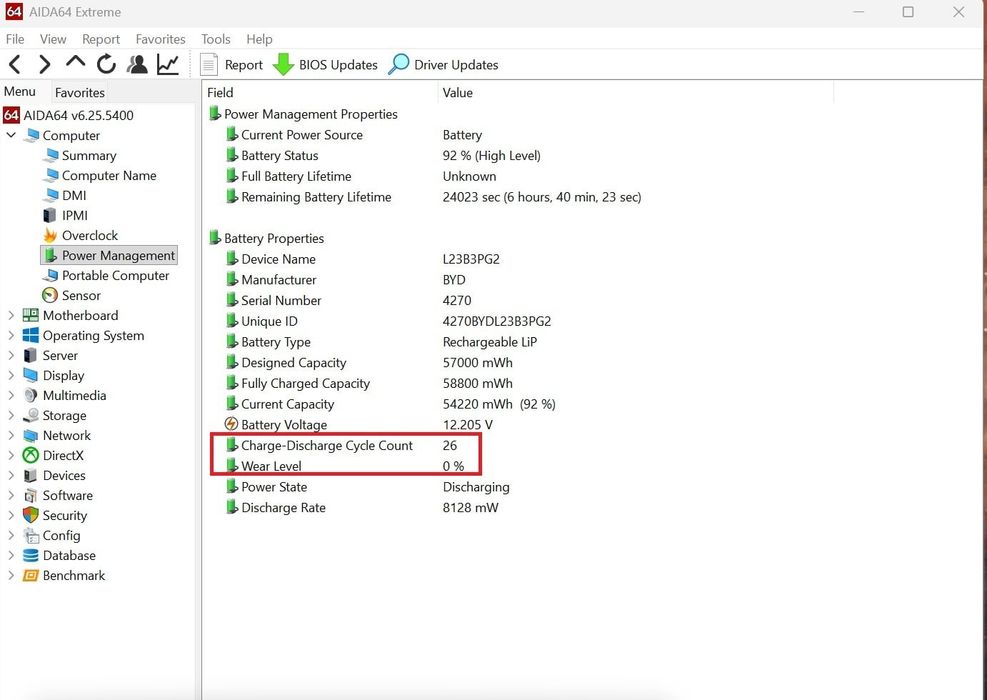Click the AIDA64 v6.25.5400 root icon
The width and height of the screenshot is (987, 700).
[x=11, y=115]
